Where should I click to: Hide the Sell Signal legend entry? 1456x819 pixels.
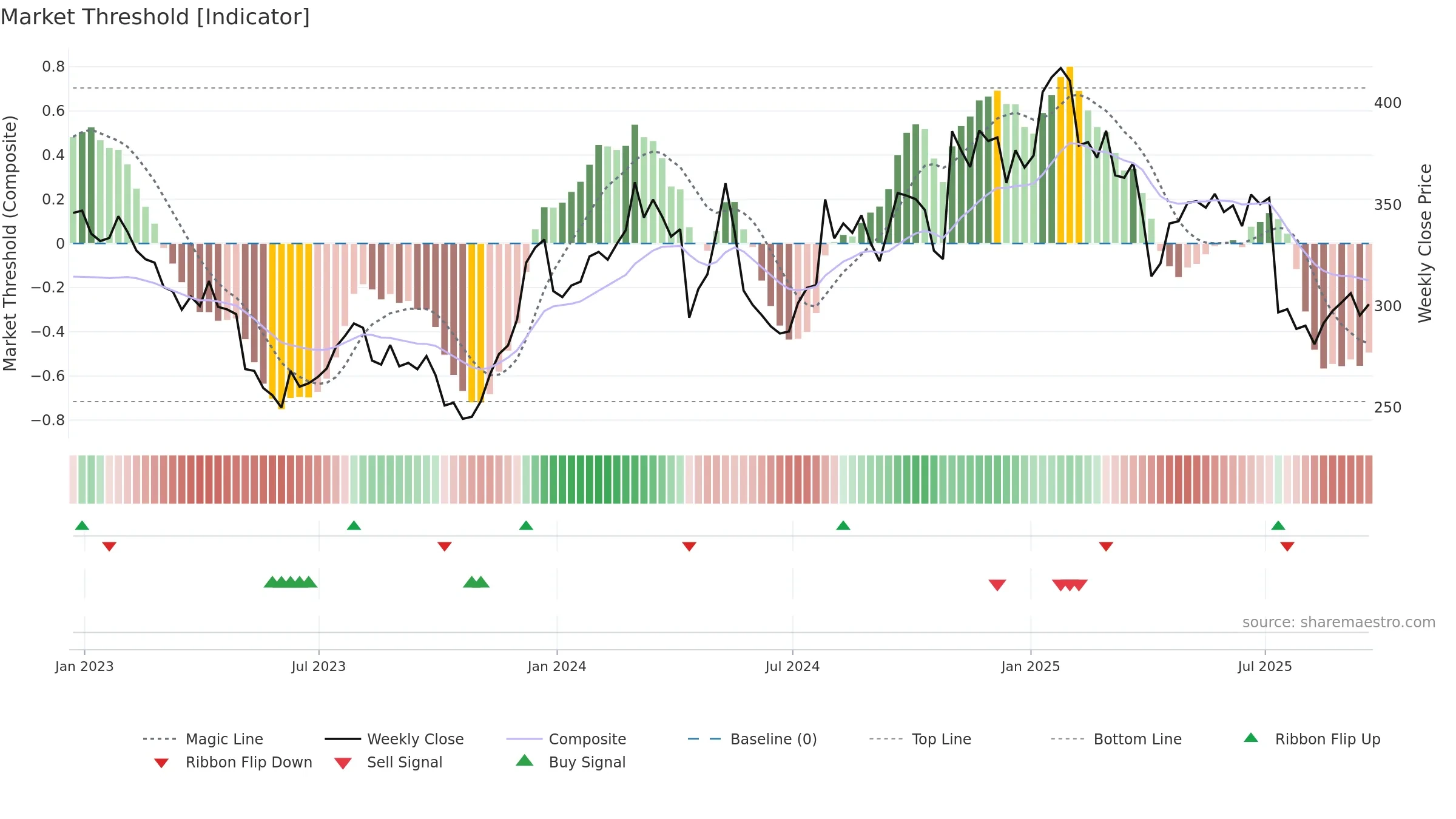pos(388,762)
